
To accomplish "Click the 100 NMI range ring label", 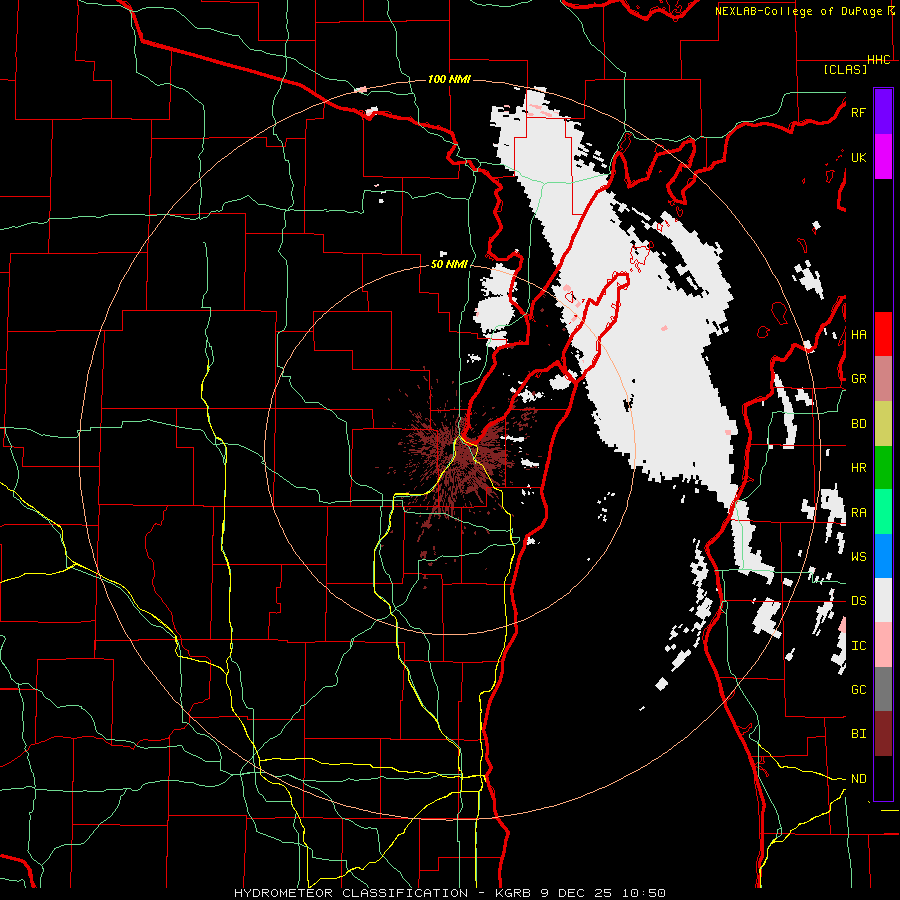I will [449, 79].
